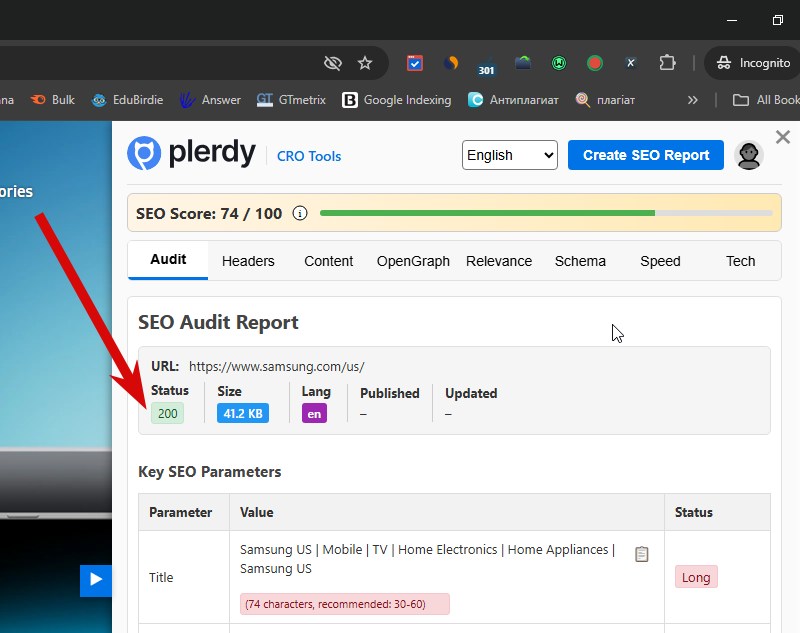Copy title with clipboard icon
800x633 pixels.
641,554
